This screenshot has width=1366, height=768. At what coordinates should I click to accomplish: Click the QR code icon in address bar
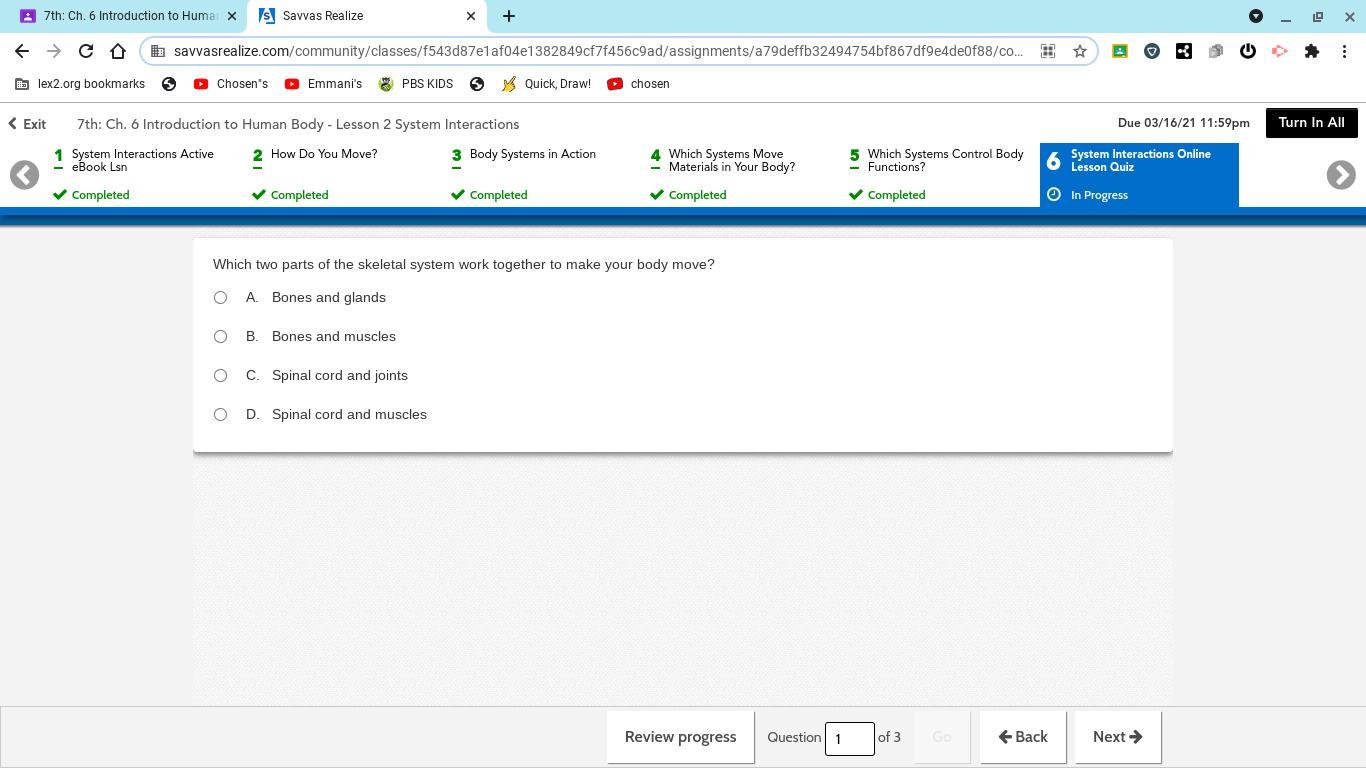click(x=1048, y=51)
